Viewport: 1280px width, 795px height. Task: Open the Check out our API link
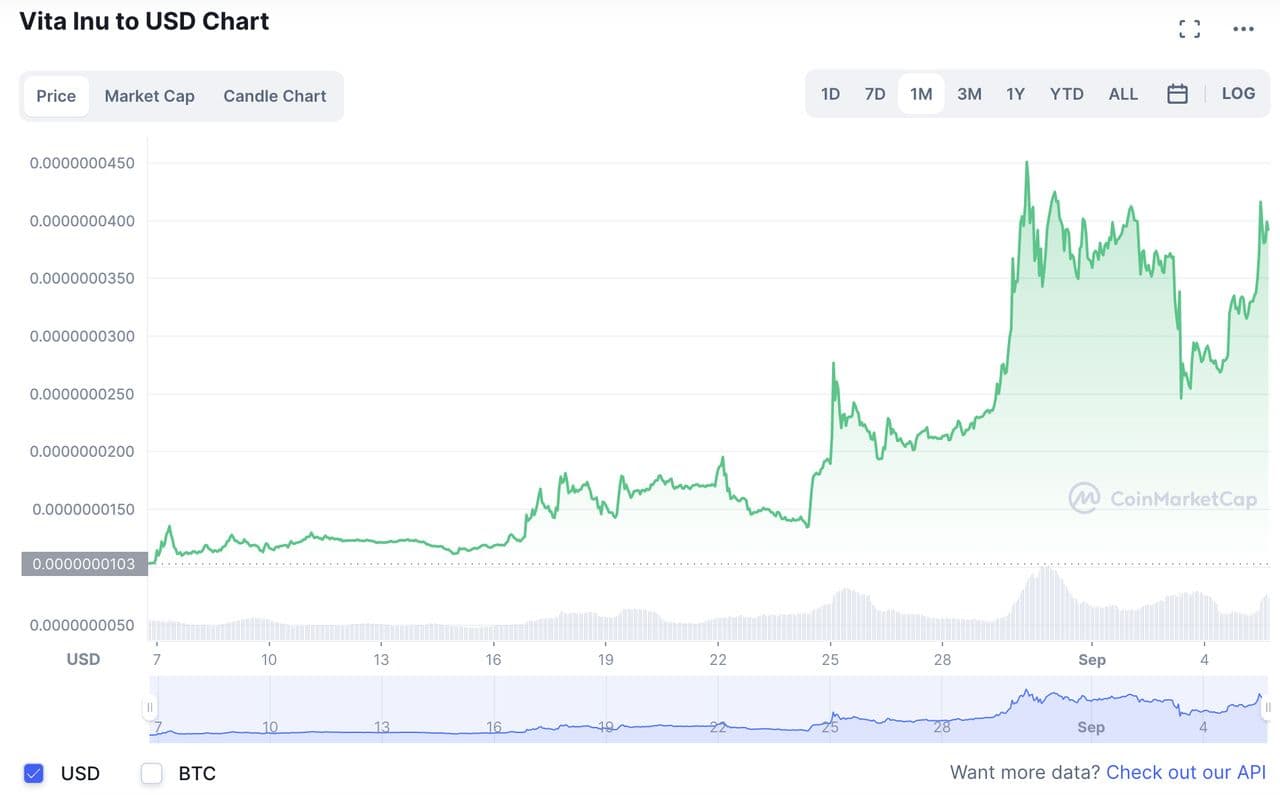point(1186,772)
